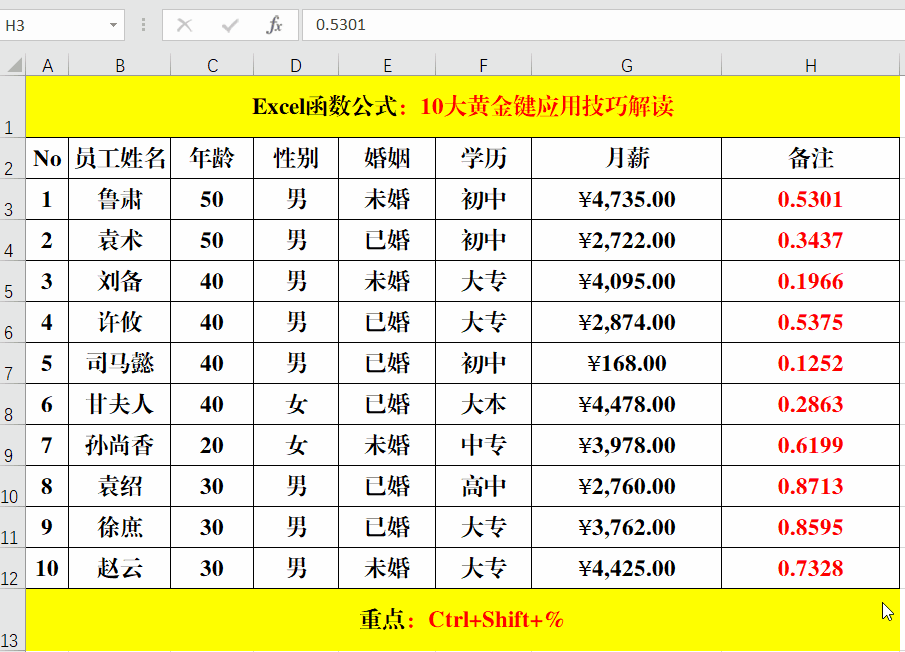Image resolution: width=905 pixels, height=652 pixels.
Task: Click the salary cell "¥4,735.00"
Action: tap(626, 199)
